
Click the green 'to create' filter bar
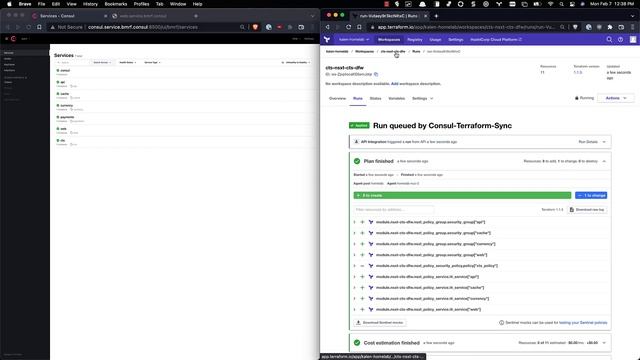pyautogui.click(x=462, y=196)
